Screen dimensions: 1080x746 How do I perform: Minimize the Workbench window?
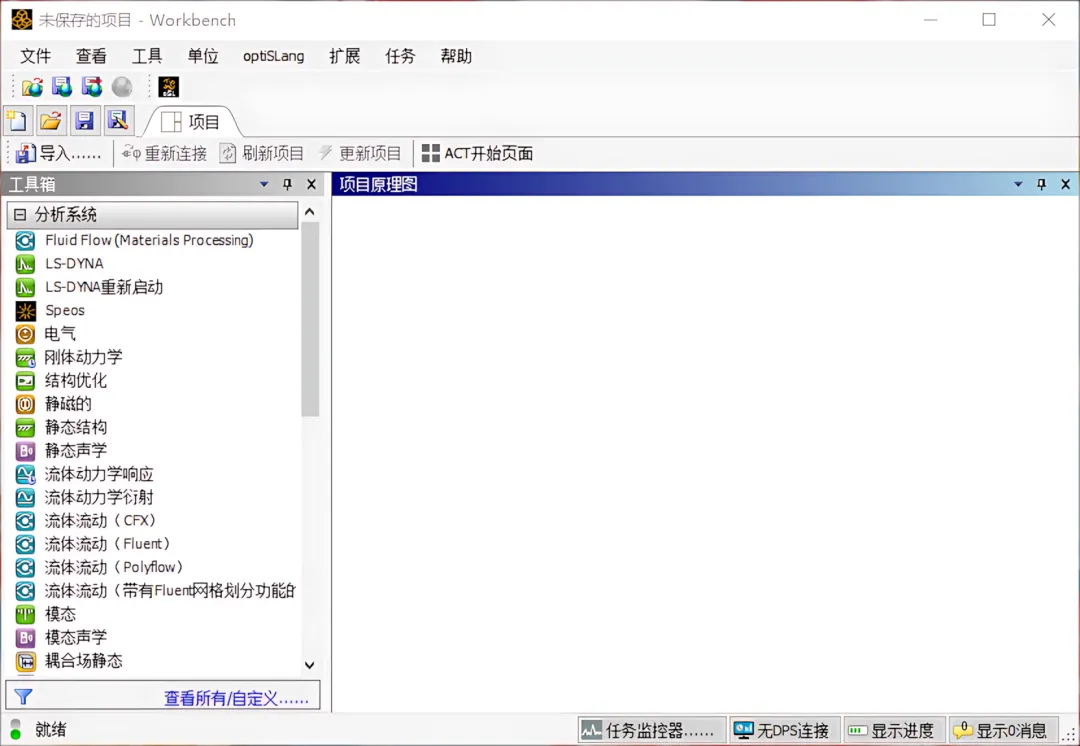[x=931, y=20]
